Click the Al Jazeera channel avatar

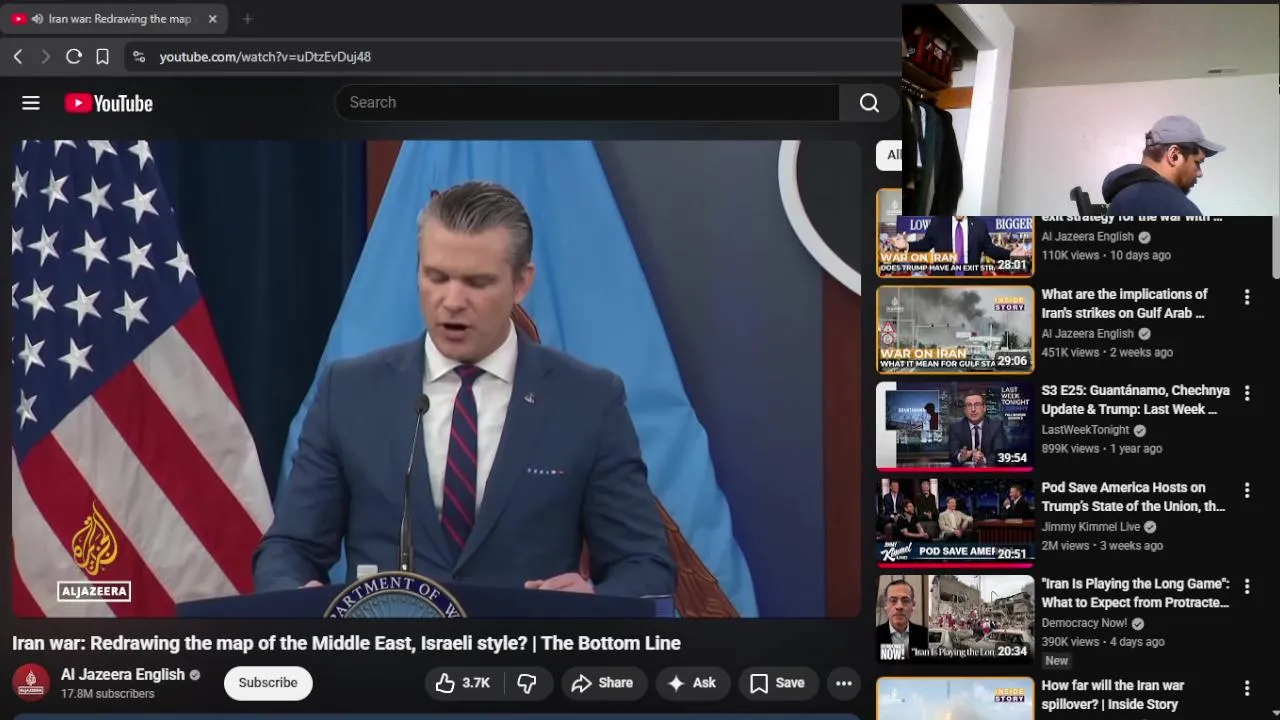[31, 683]
